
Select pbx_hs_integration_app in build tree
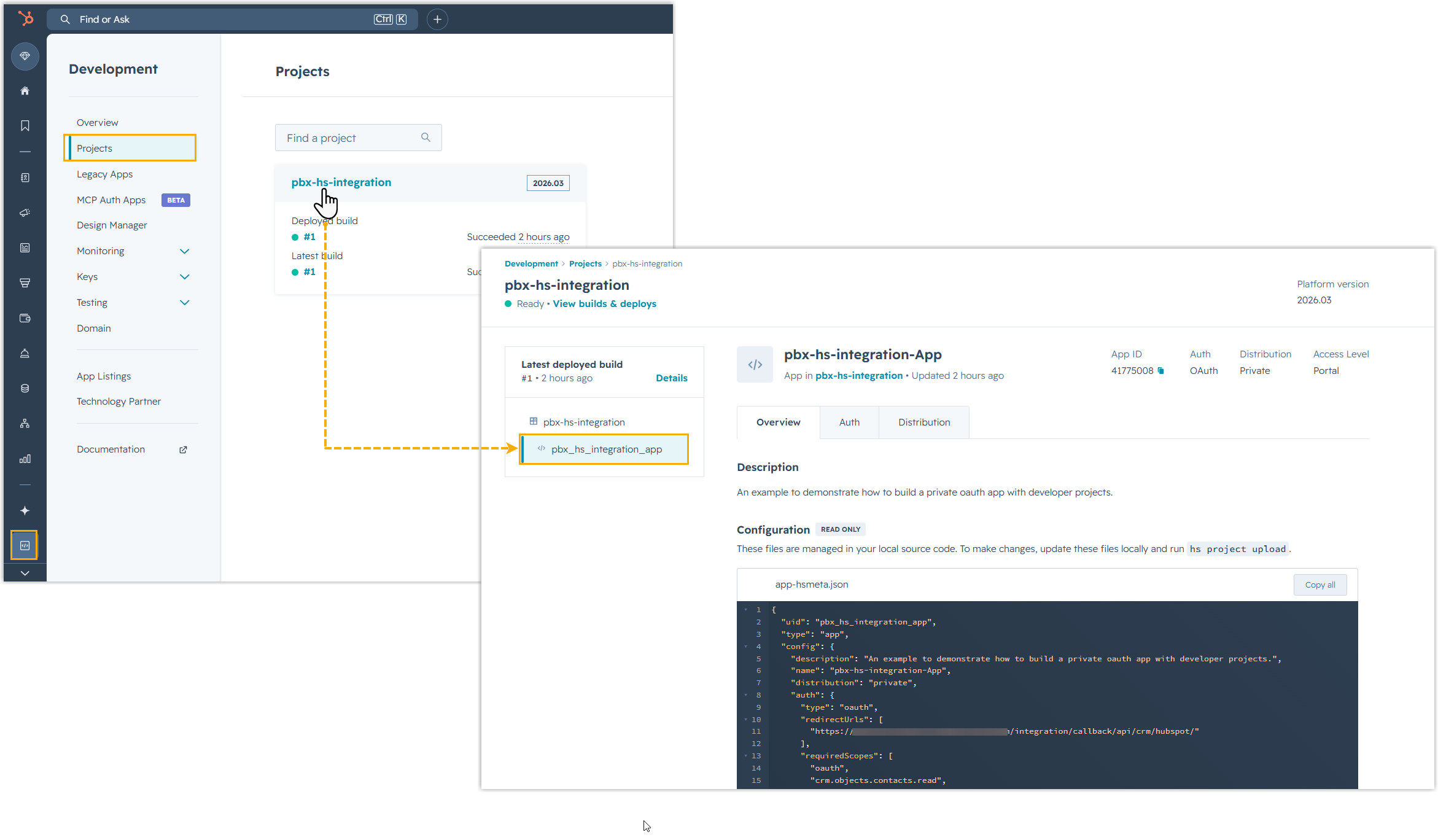604,449
